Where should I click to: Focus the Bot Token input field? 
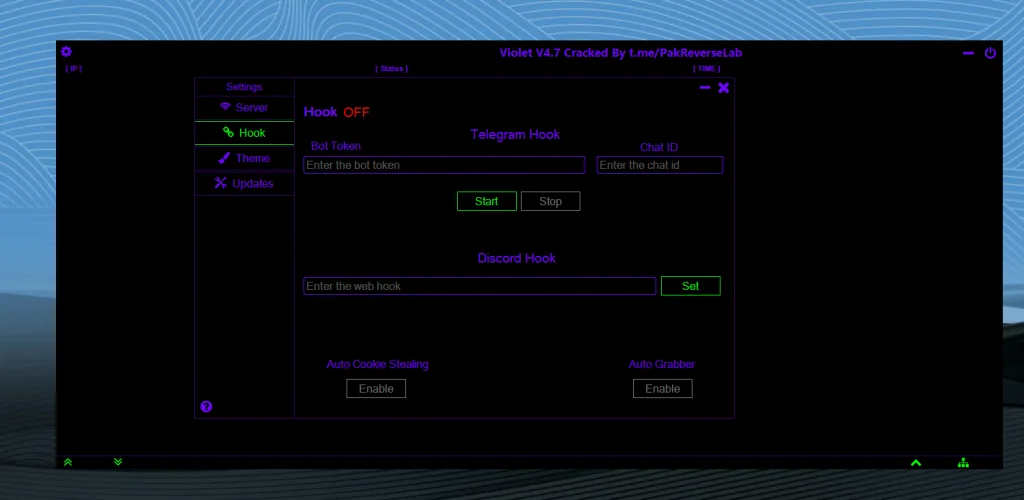coord(444,165)
